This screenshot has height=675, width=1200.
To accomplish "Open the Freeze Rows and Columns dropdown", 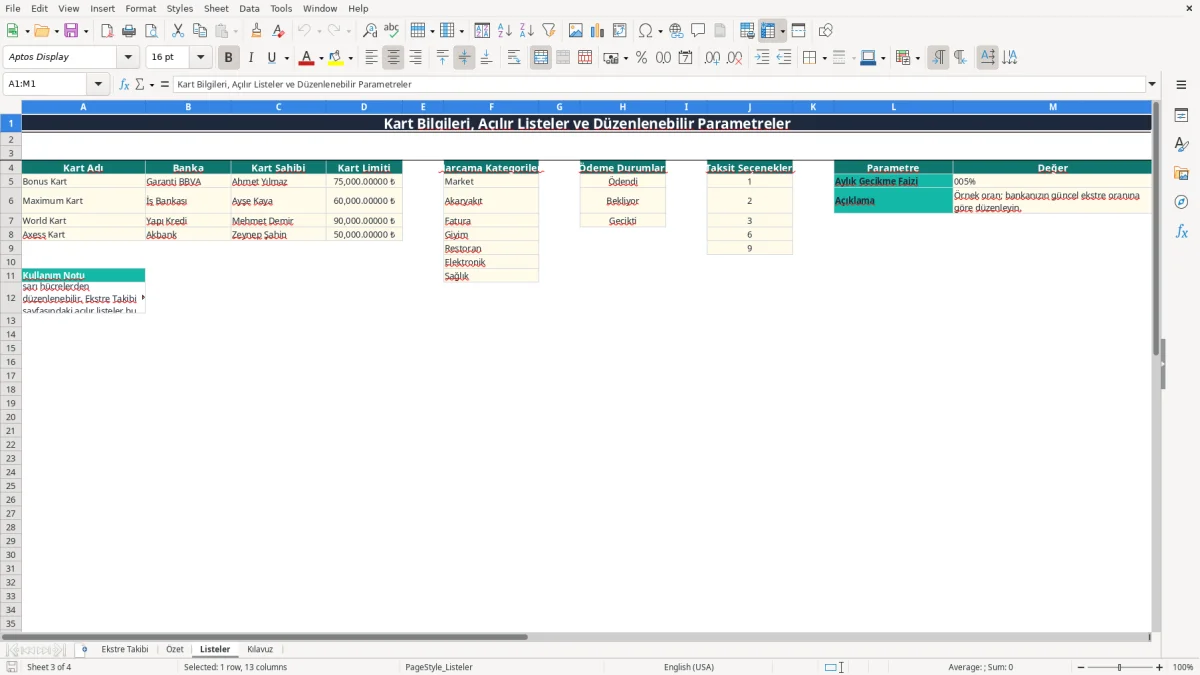I will tap(783, 31).
